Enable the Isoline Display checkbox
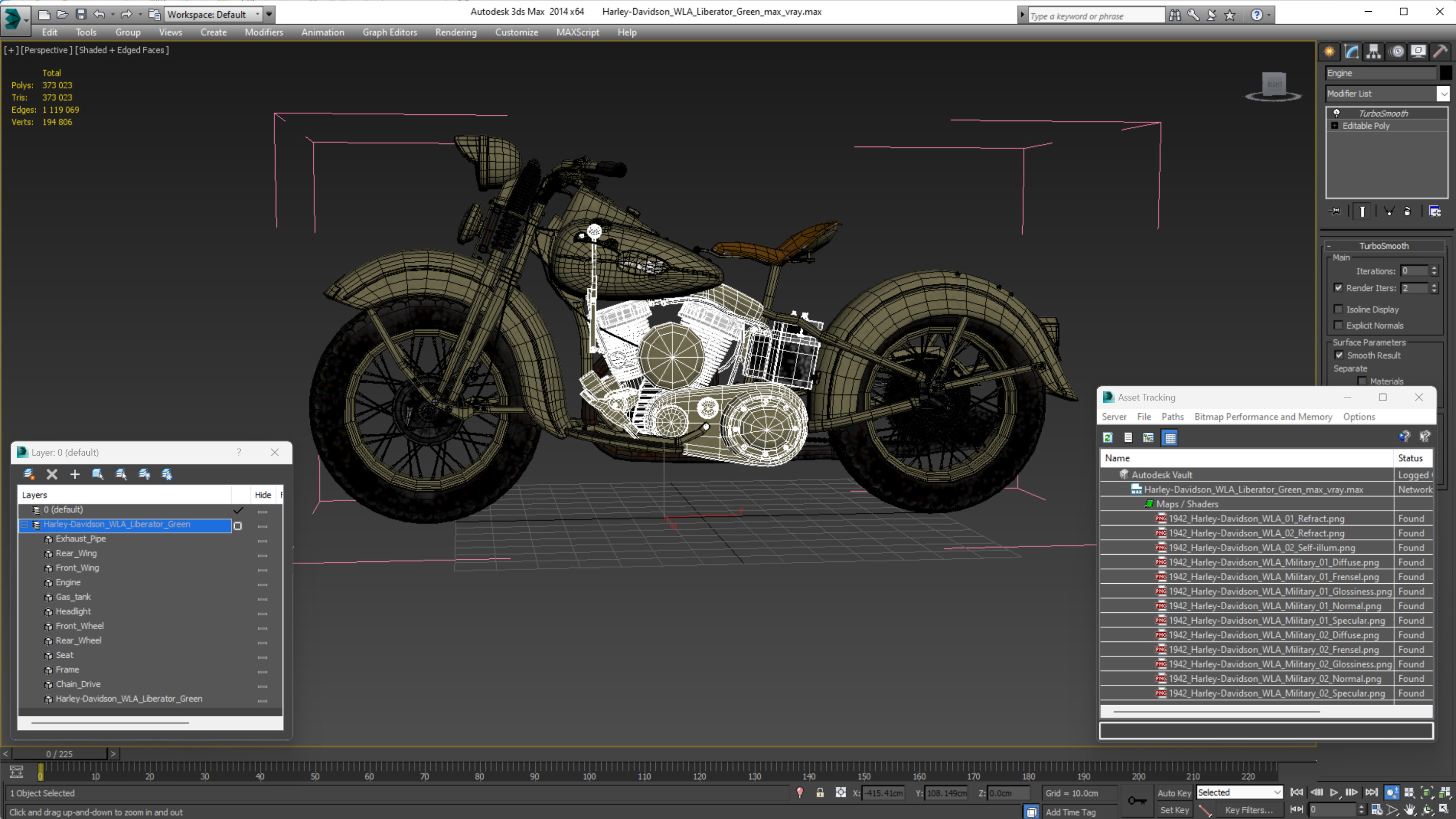1456x819 pixels. (1338, 309)
